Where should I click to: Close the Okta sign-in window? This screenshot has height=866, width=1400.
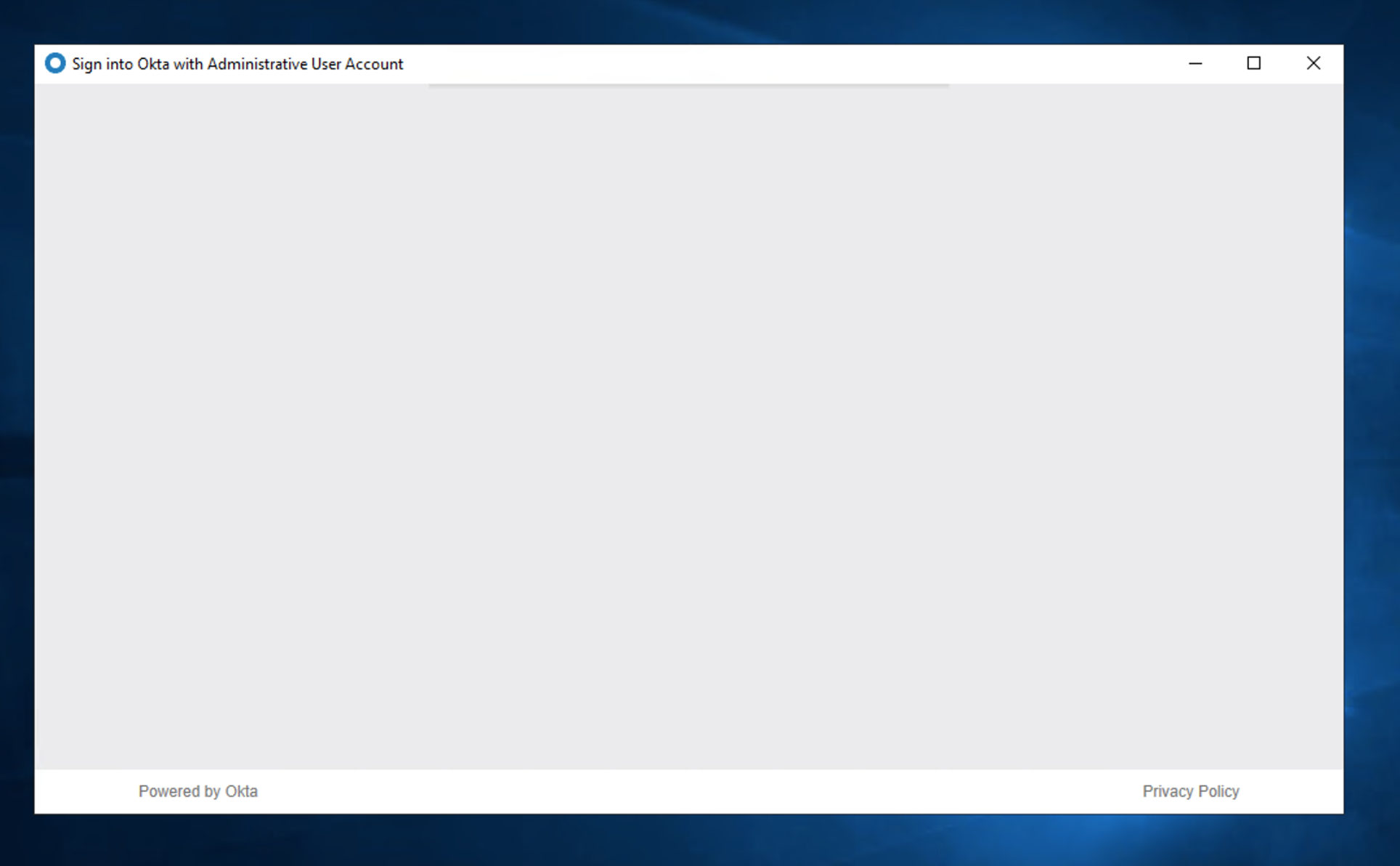tap(1314, 63)
